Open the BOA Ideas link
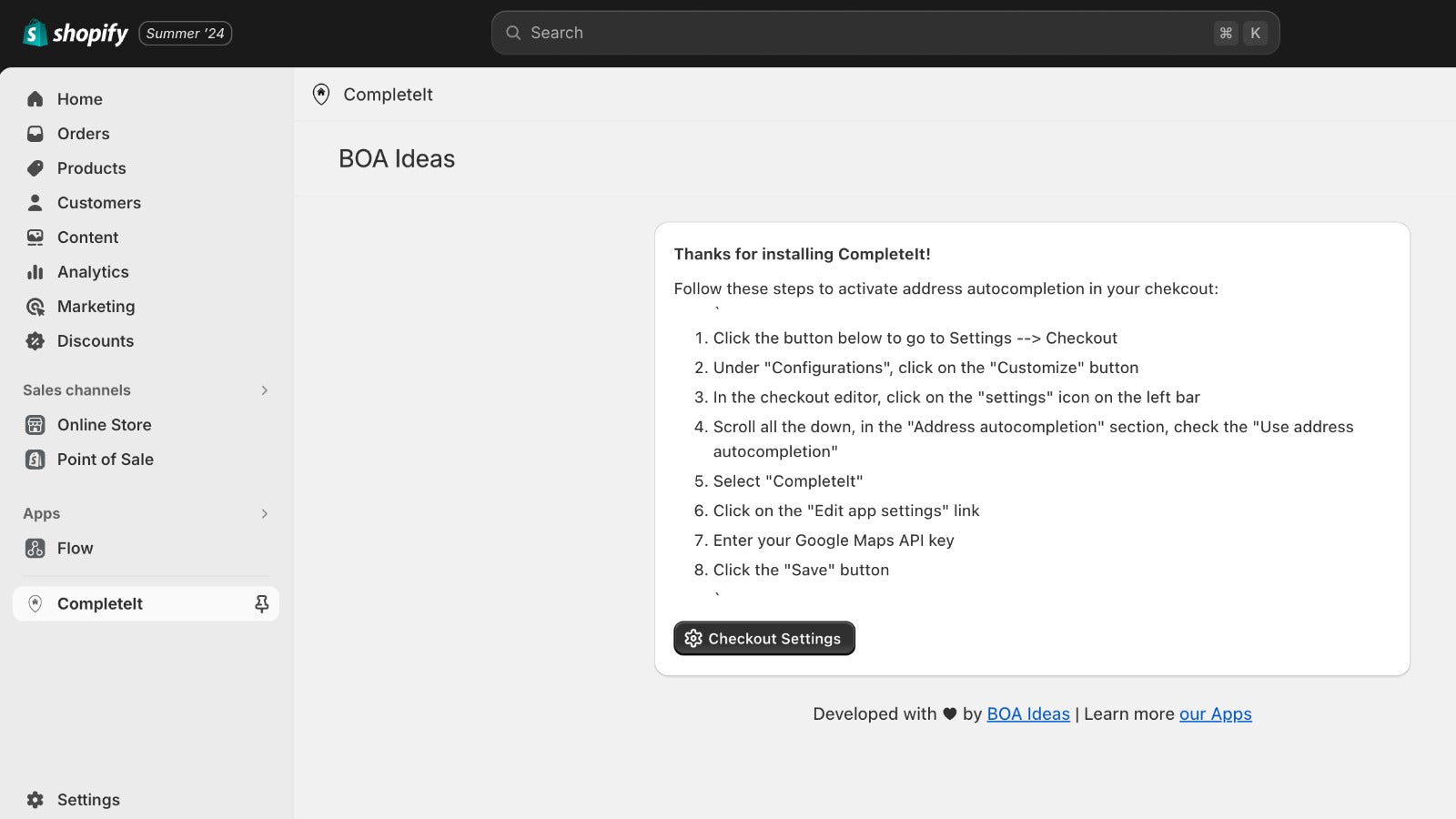The image size is (1456, 819). pyautogui.click(x=1028, y=713)
